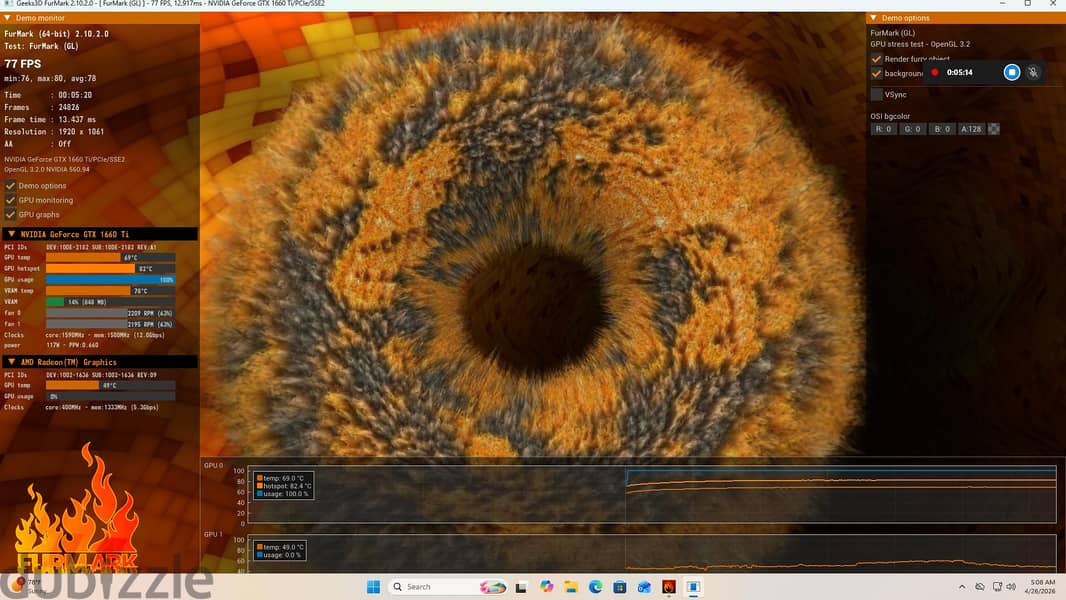This screenshot has width=1066, height=600.
Task: Click the screen recorder taskbar icon
Action: click(693, 587)
